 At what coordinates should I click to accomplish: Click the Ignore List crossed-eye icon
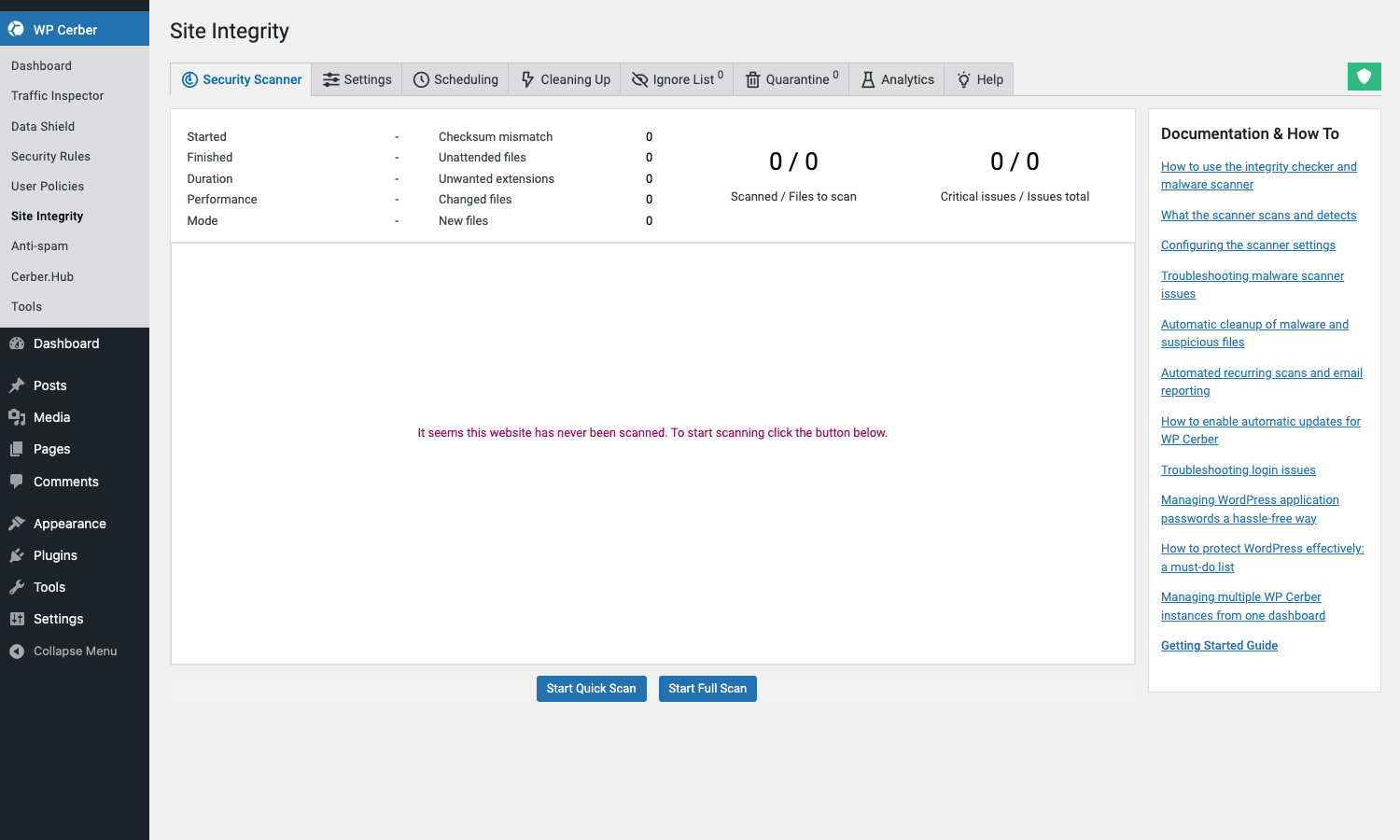(x=639, y=79)
